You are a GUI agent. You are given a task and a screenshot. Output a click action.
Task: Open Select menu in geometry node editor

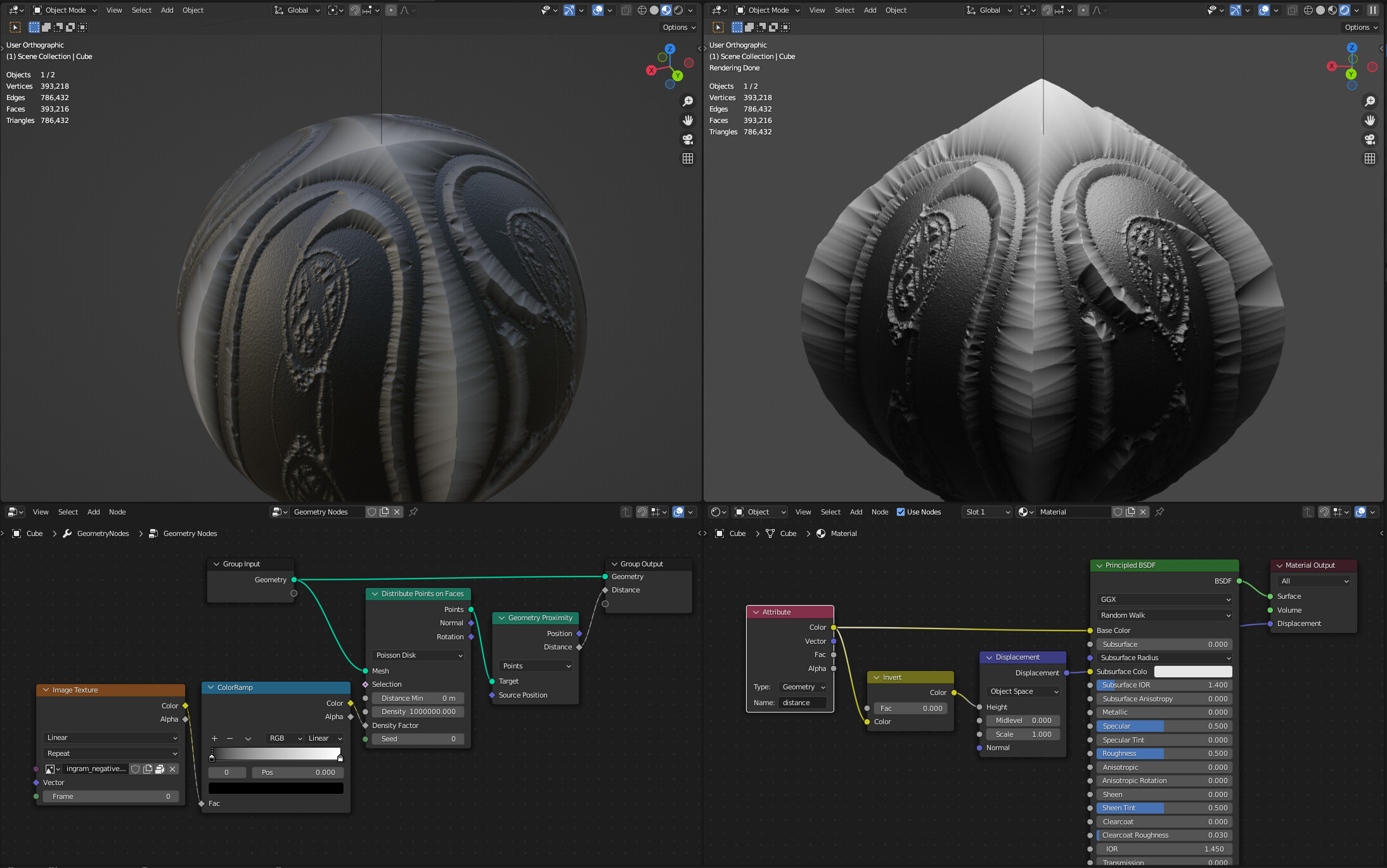click(x=68, y=512)
